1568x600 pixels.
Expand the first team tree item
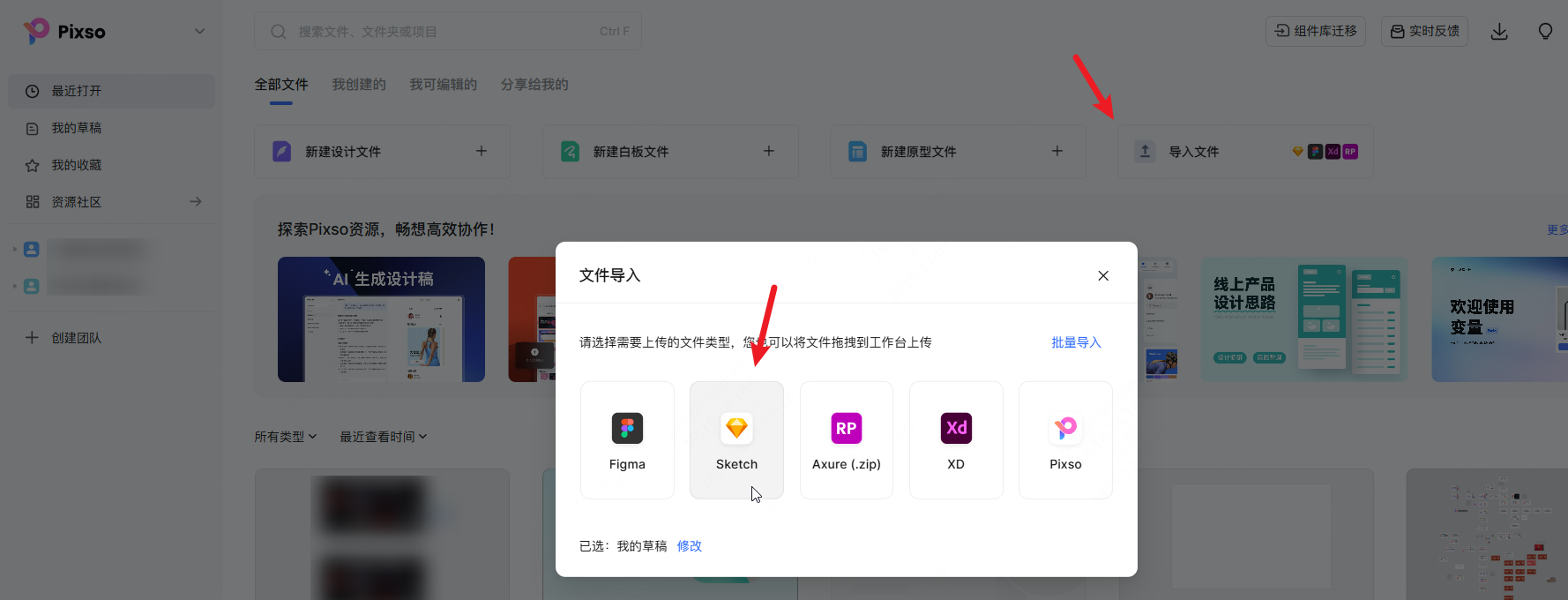tap(15, 250)
